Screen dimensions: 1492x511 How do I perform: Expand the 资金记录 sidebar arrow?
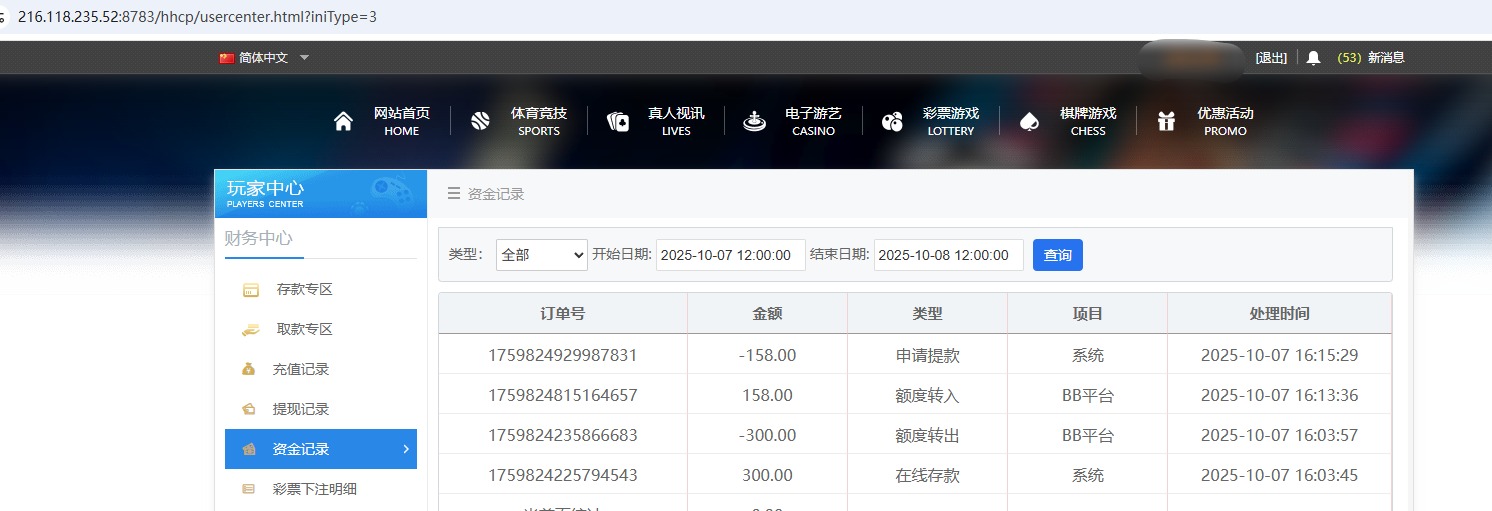coord(405,449)
